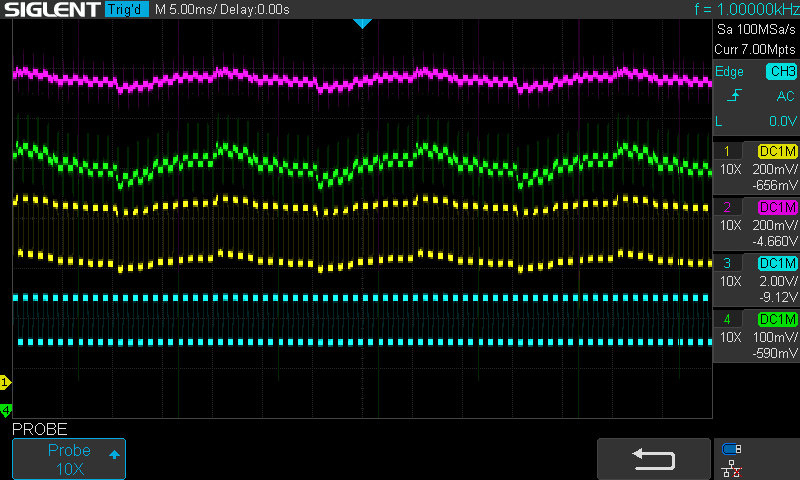Click channel 3 offset -9.12V value
Viewport: 800px width, 480px height.
coord(778,297)
